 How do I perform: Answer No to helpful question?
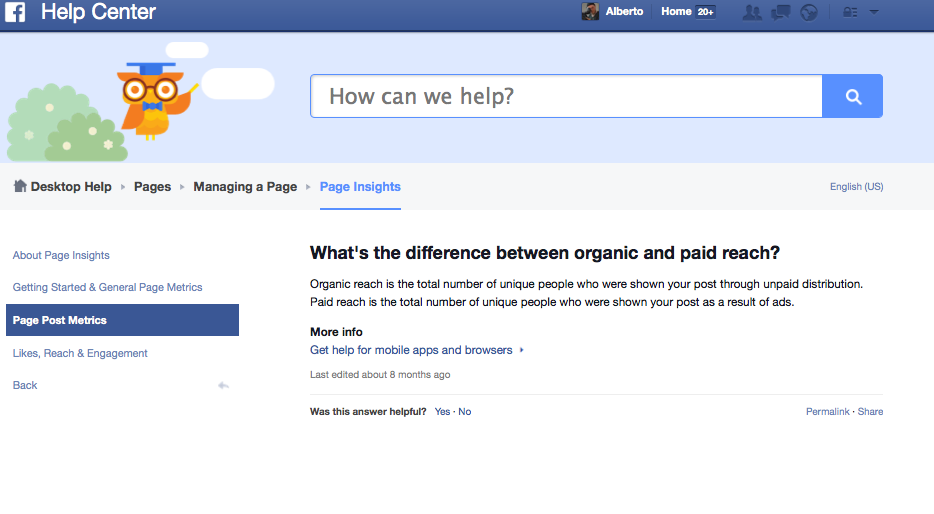pyautogui.click(x=465, y=412)
